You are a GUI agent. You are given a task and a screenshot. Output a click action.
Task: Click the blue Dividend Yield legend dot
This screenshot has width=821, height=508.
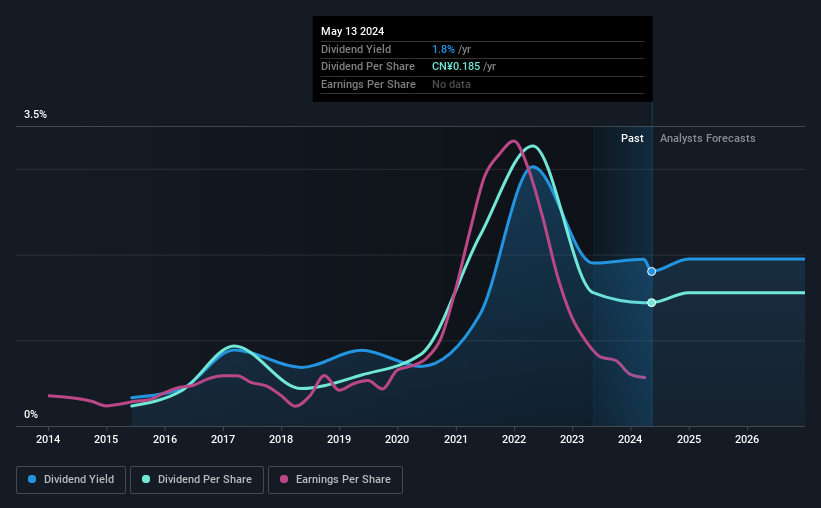tap(32, 479)
